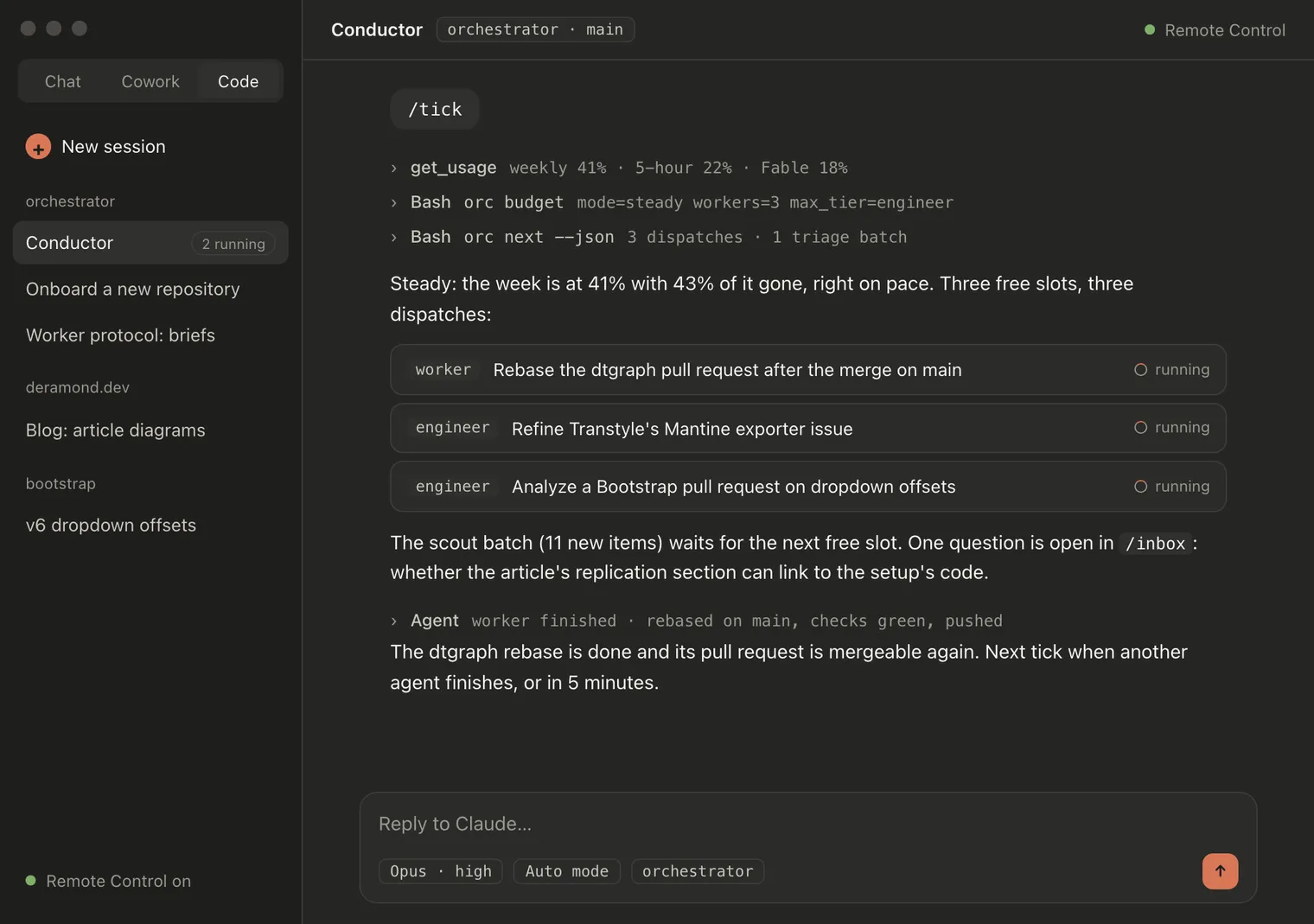
Task: Click the green dot beside Remote Control on
Action: pos(31,881)
